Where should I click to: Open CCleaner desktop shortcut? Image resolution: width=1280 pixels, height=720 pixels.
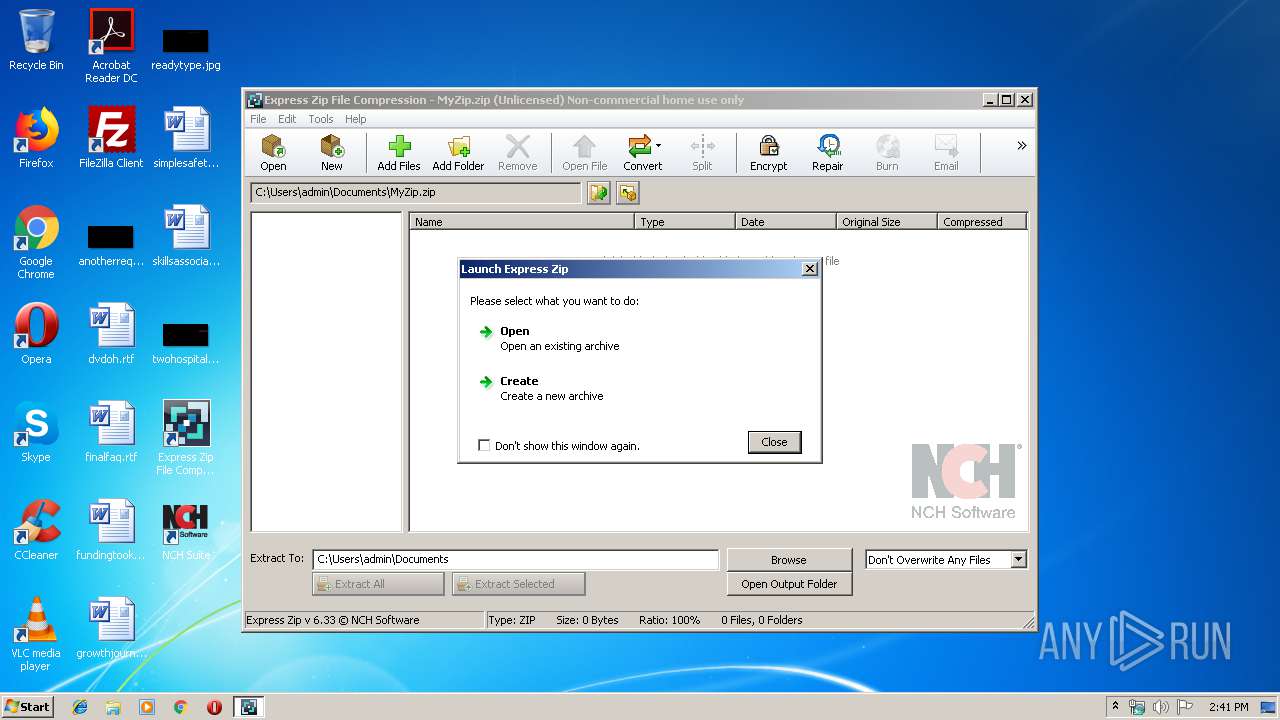[36, 530]
